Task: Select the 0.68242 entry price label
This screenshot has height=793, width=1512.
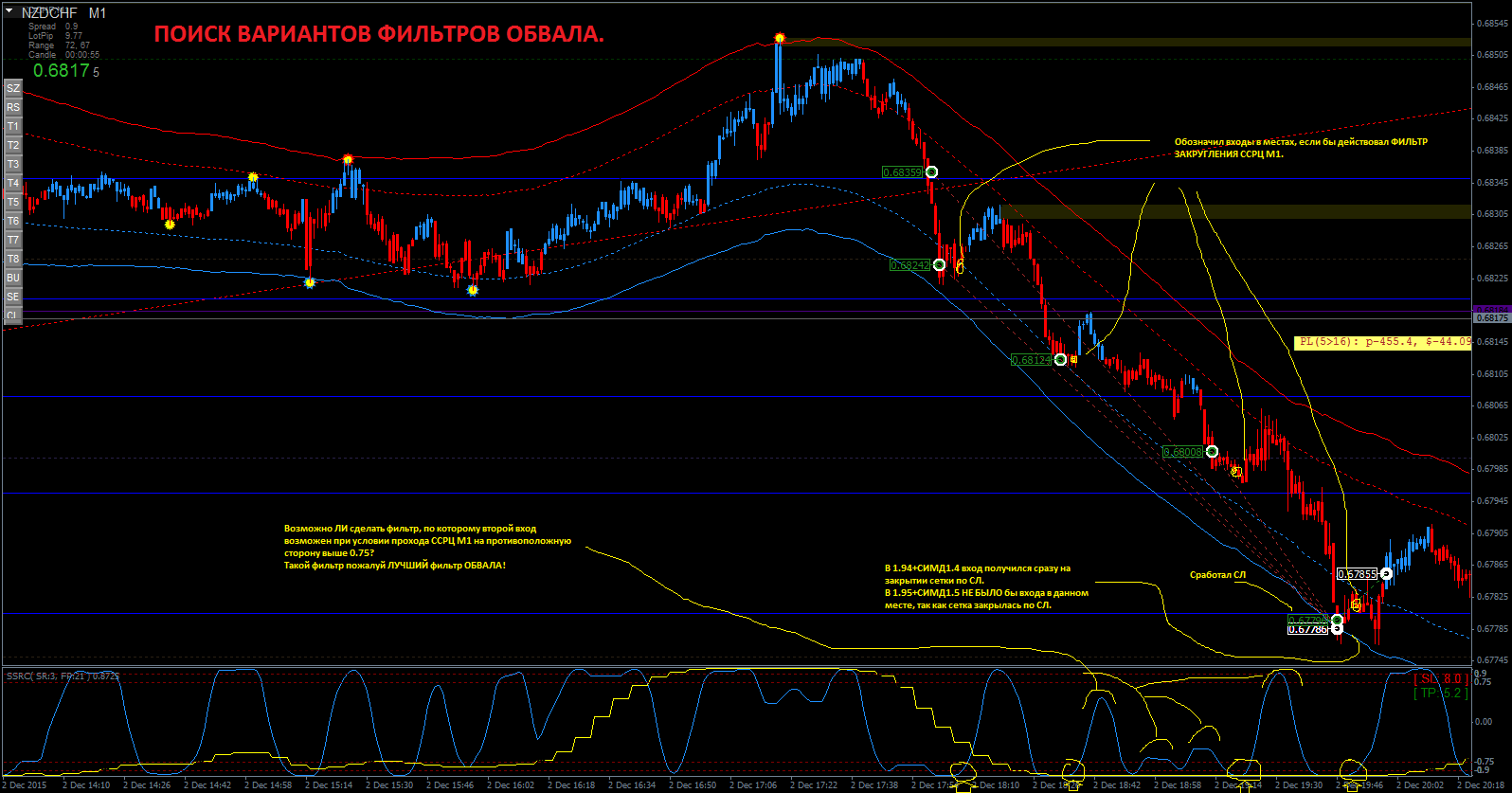Action: pyautogui.click(x=909, y=265)
